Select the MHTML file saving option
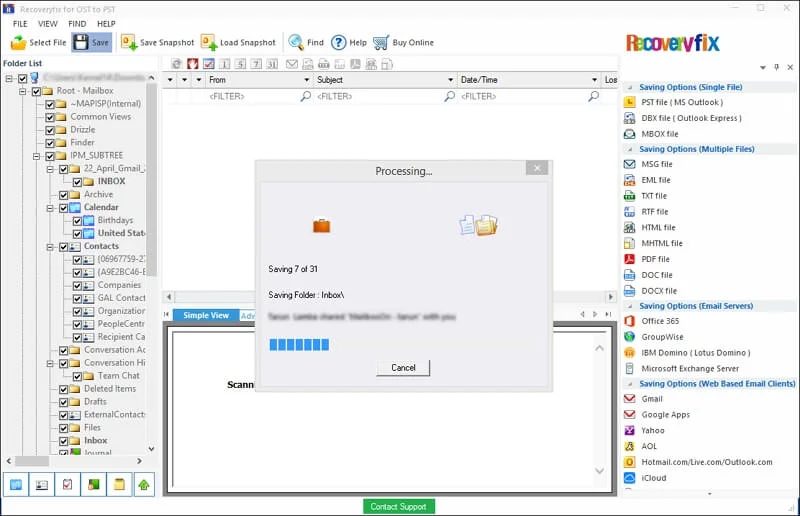 point(654,243)
